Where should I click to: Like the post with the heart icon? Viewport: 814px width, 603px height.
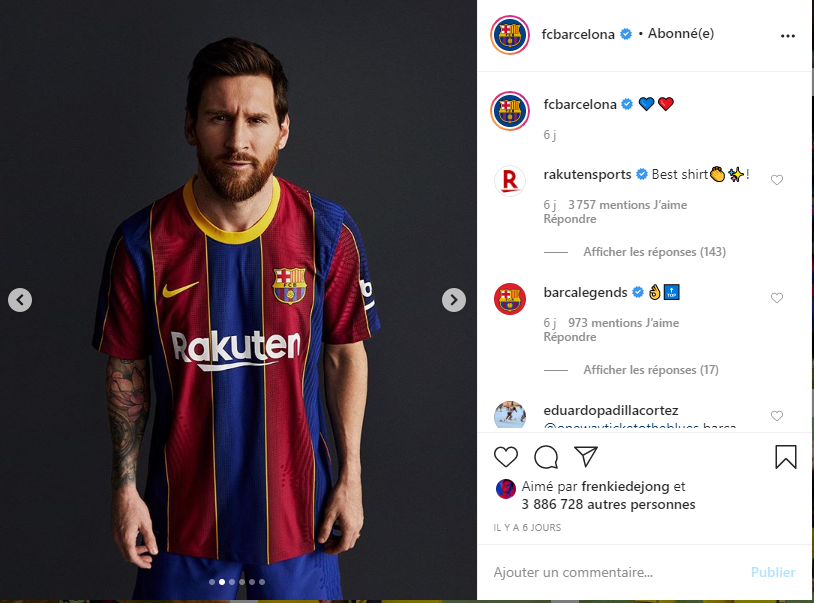(507, 457)
